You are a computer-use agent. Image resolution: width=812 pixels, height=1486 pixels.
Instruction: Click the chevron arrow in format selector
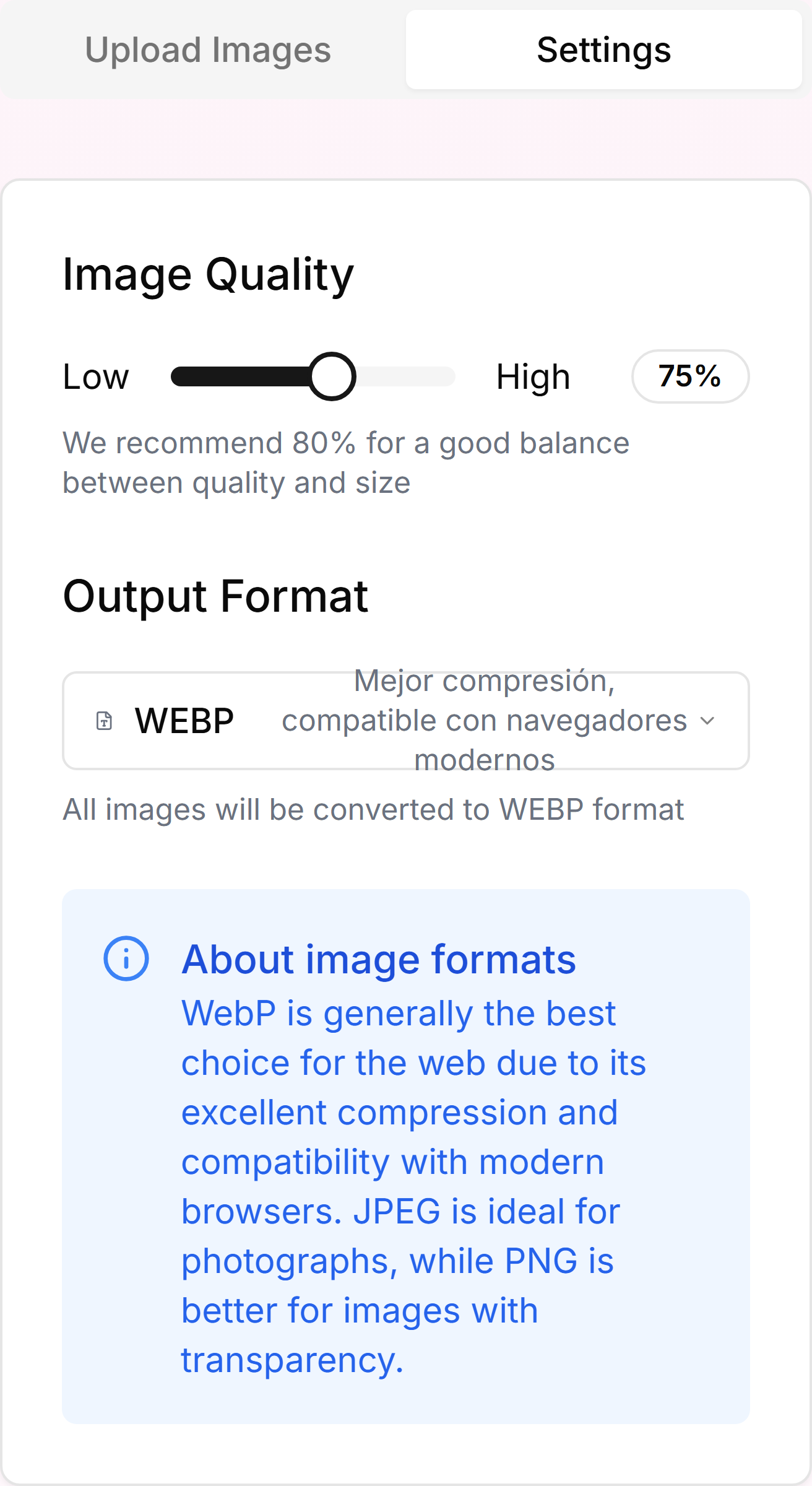tap(707, 721)
